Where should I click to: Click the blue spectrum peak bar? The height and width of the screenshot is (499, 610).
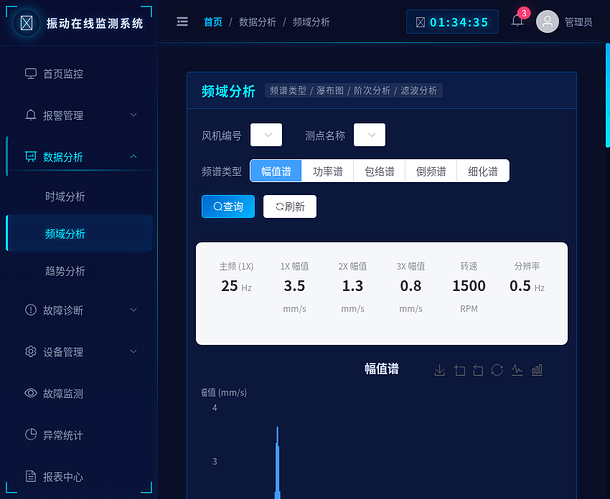point(277,463)
